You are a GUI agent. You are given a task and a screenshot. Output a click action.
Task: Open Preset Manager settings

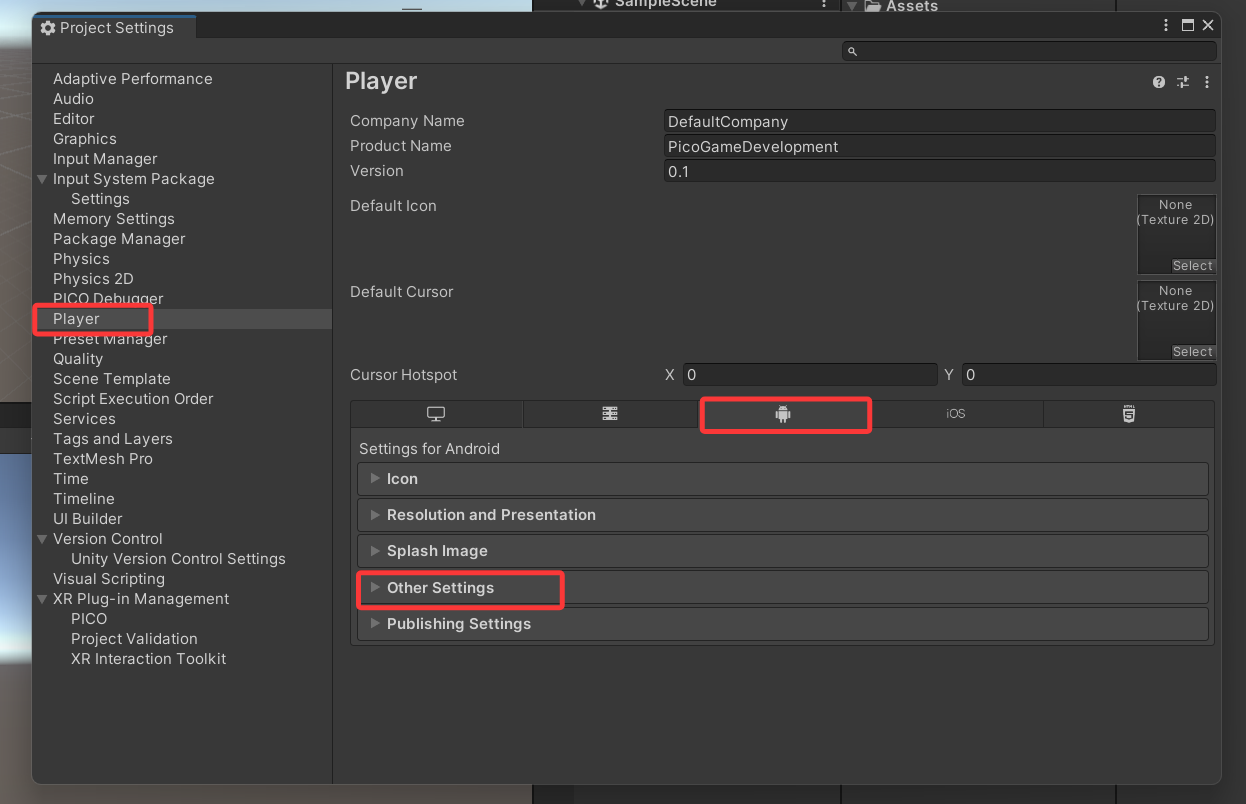[110, 339]
